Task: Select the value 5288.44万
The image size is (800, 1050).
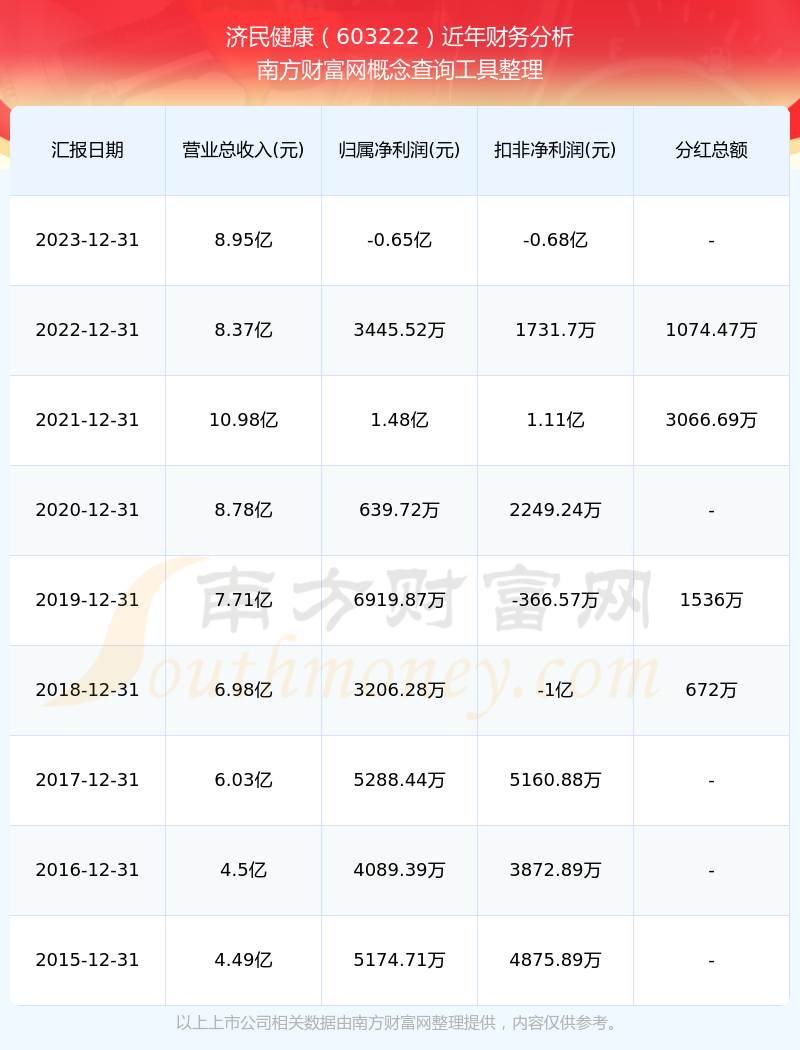Action: [400, 780]
